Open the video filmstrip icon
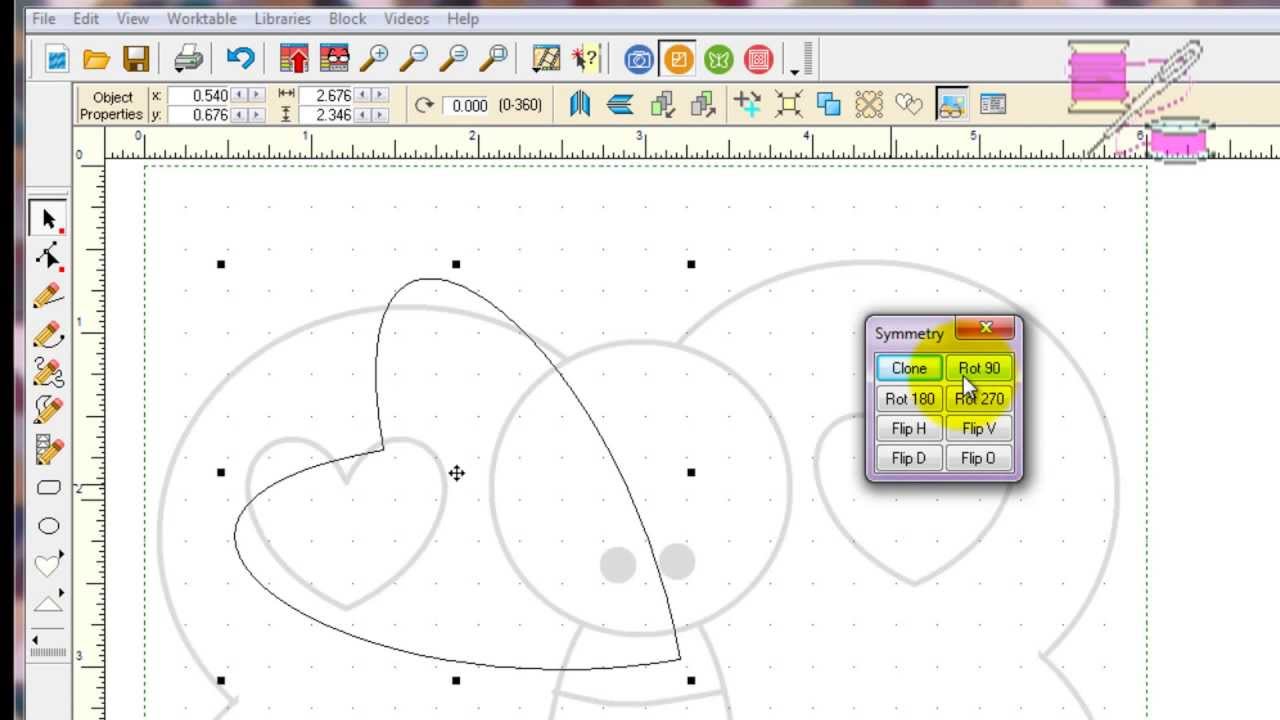The width and height of the screenshot is (1280, 720). click(x=546, y=59)
